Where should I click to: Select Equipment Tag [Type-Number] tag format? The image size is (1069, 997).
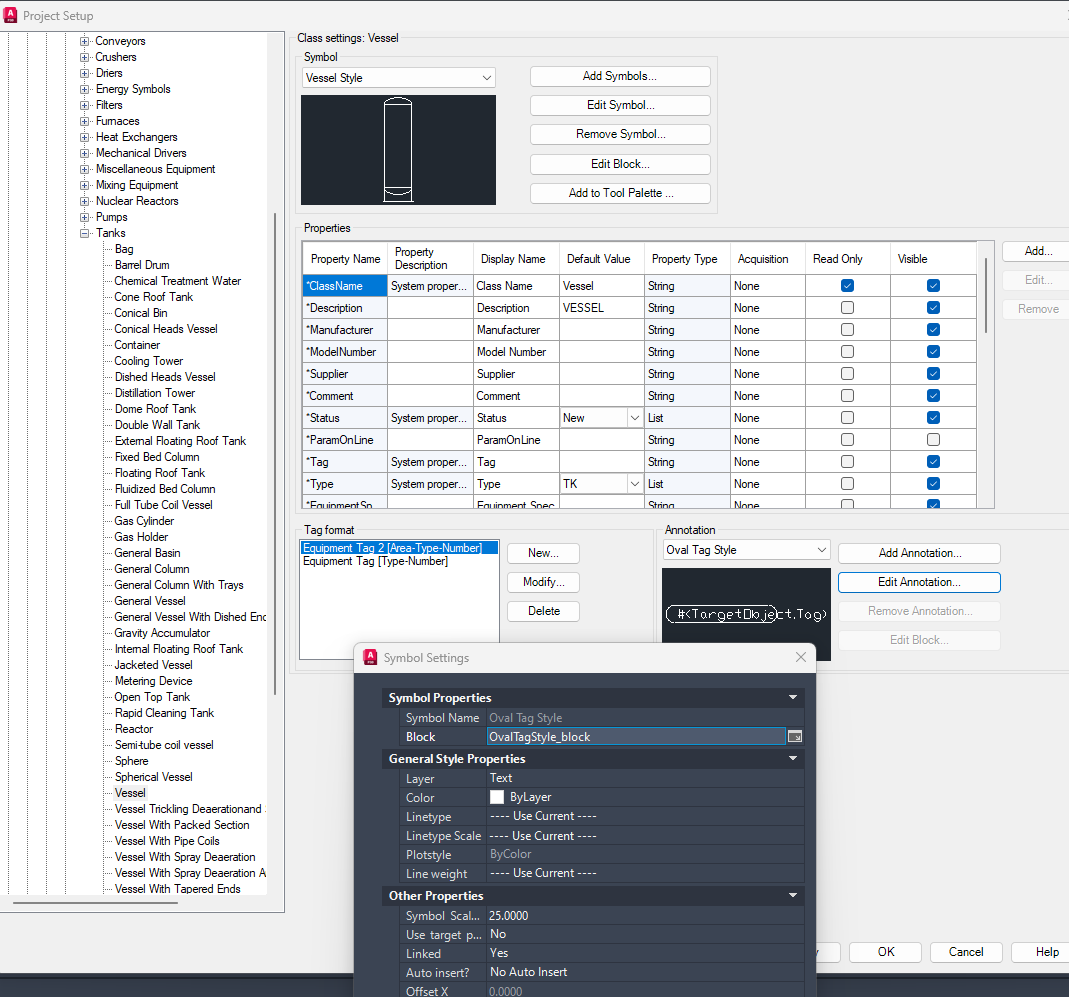(x=375, y=561)
